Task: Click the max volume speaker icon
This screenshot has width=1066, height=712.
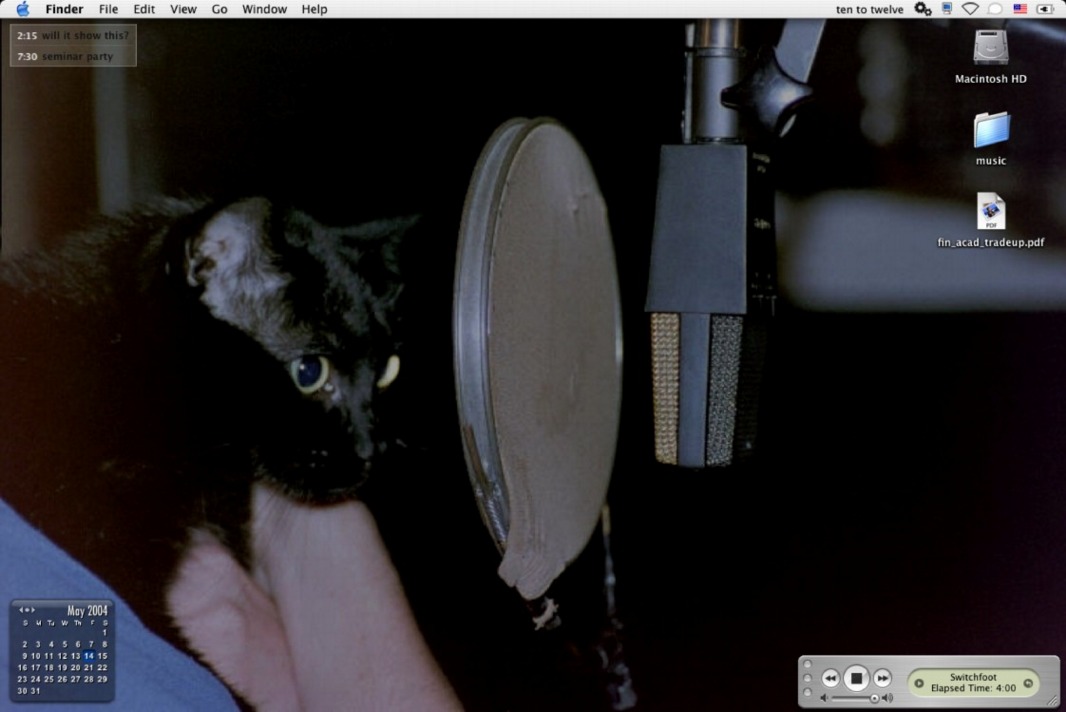Action: (887, 698)
